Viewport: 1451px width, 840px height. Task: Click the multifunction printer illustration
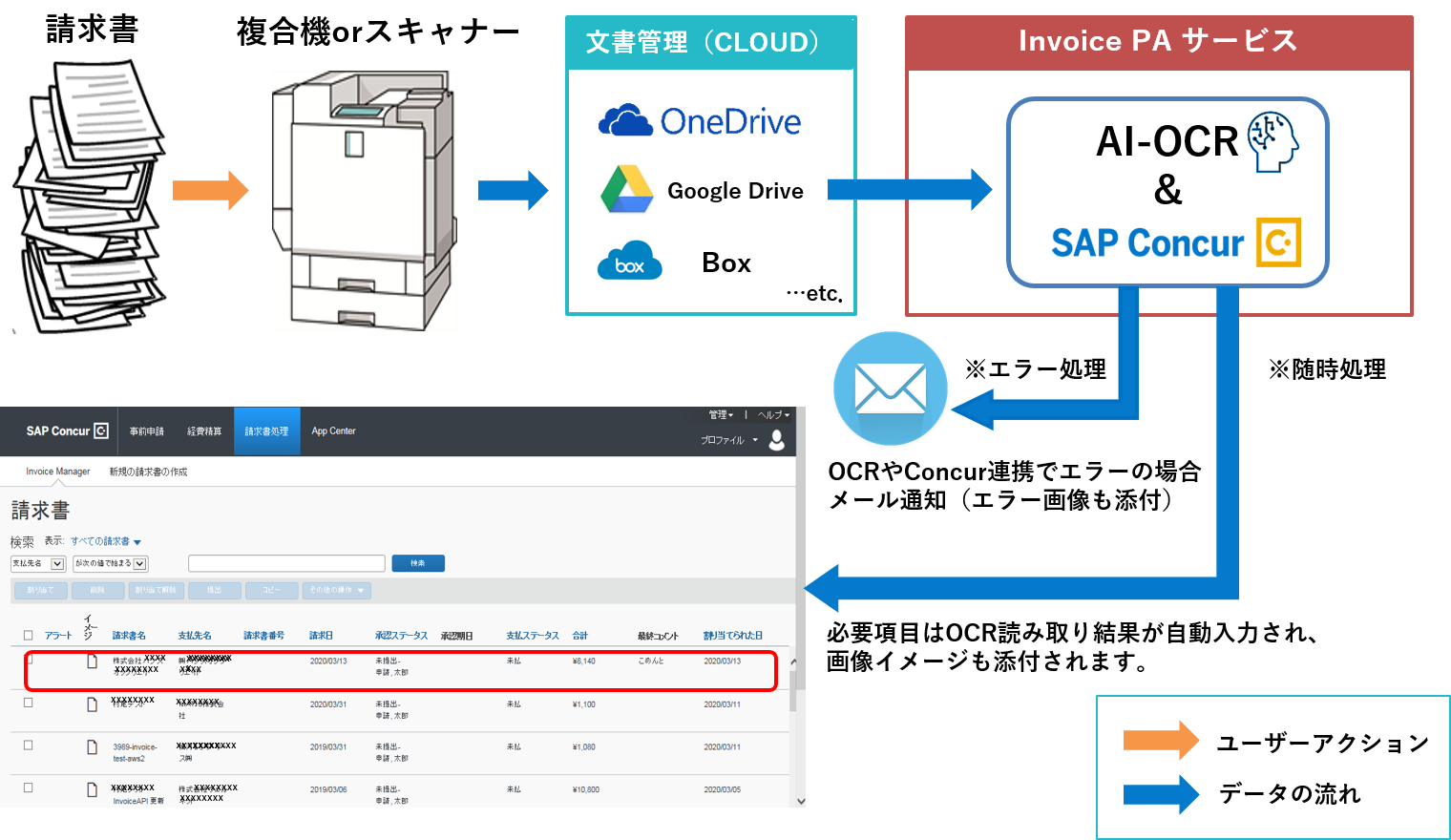pos(365,200)
